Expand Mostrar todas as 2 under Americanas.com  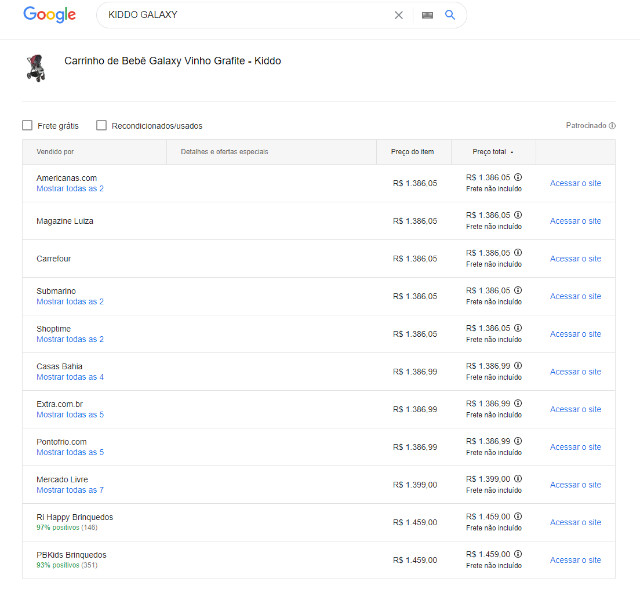70,189
